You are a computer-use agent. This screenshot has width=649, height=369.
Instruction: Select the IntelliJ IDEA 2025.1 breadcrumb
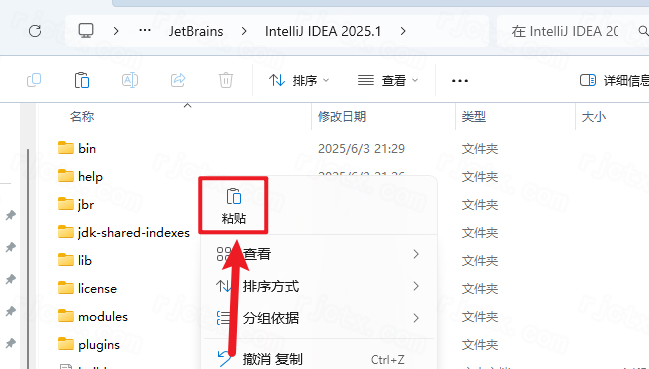click(x=323, y=31)
